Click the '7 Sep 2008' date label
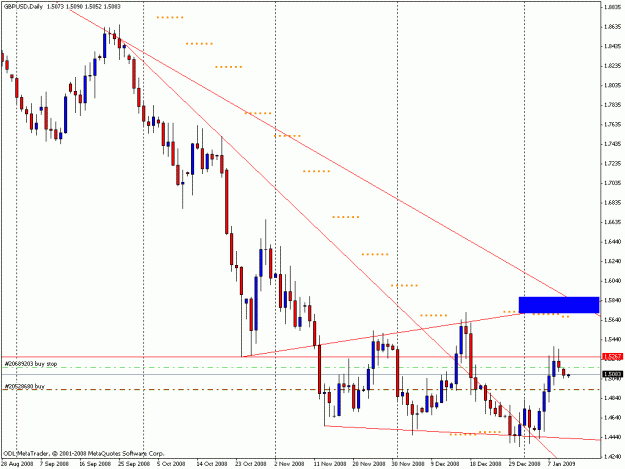Image resolution: width=625 pixels, height=469 pixels. coord(54,464)
